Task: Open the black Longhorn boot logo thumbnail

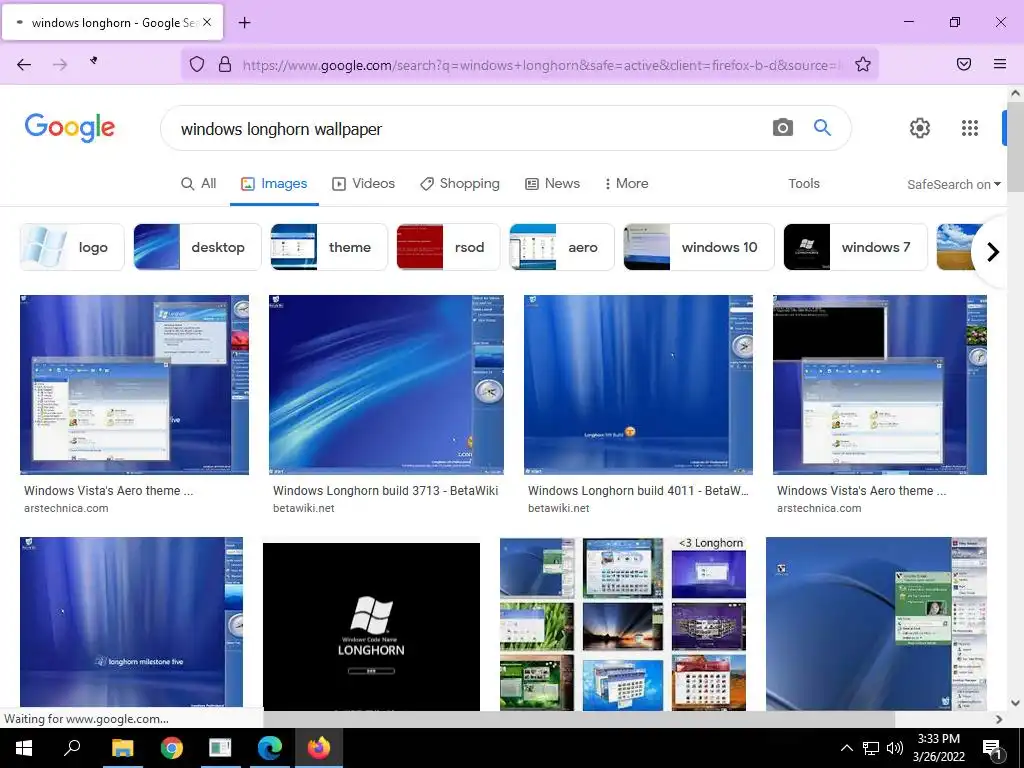Action: [x=371, y=626]
